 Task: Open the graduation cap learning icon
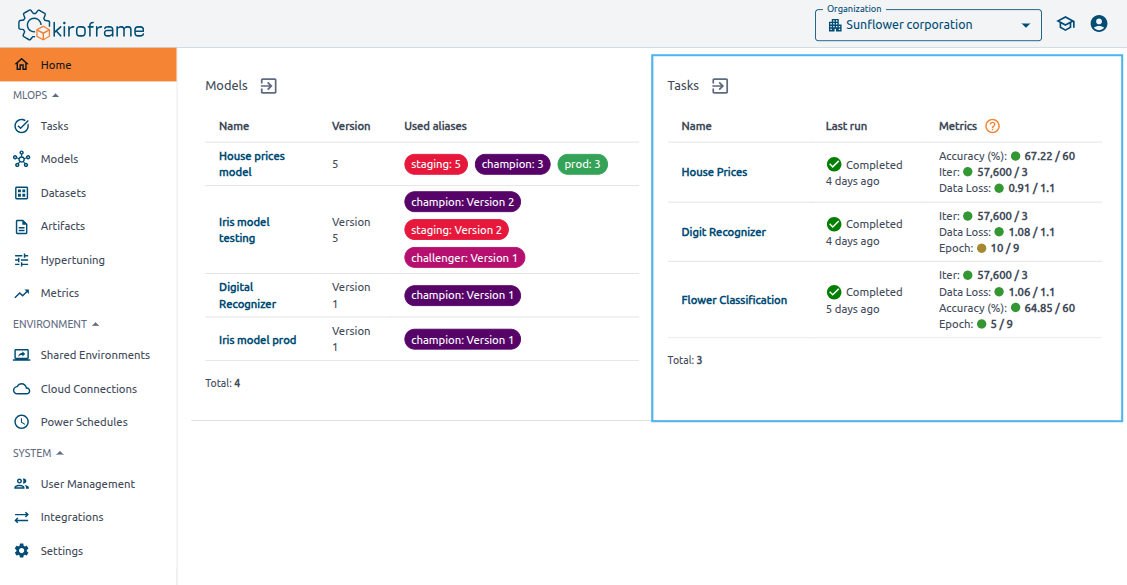1066,24
